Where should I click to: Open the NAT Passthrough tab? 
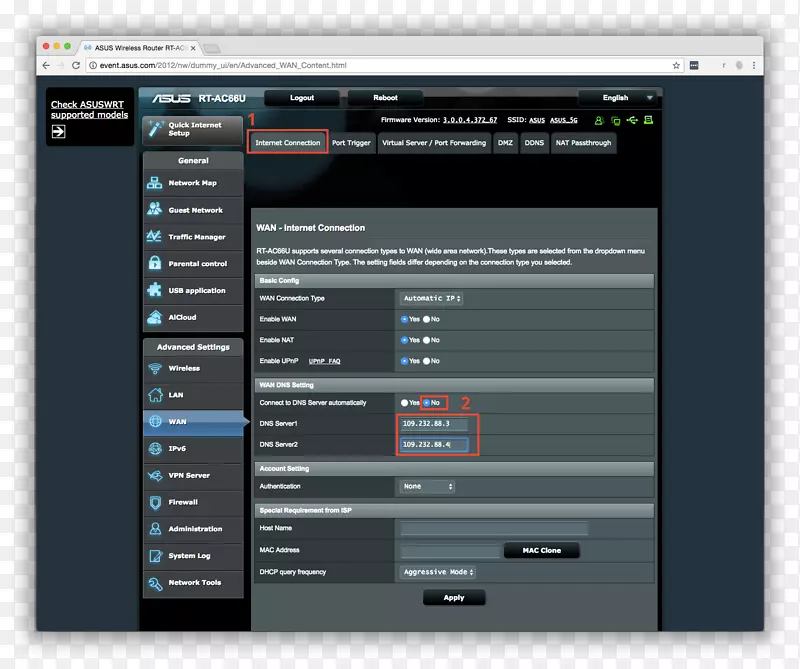click(x=583, y=143)
